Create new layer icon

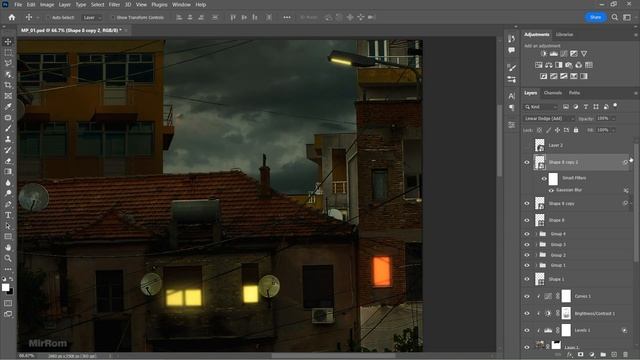coord(614,355)
